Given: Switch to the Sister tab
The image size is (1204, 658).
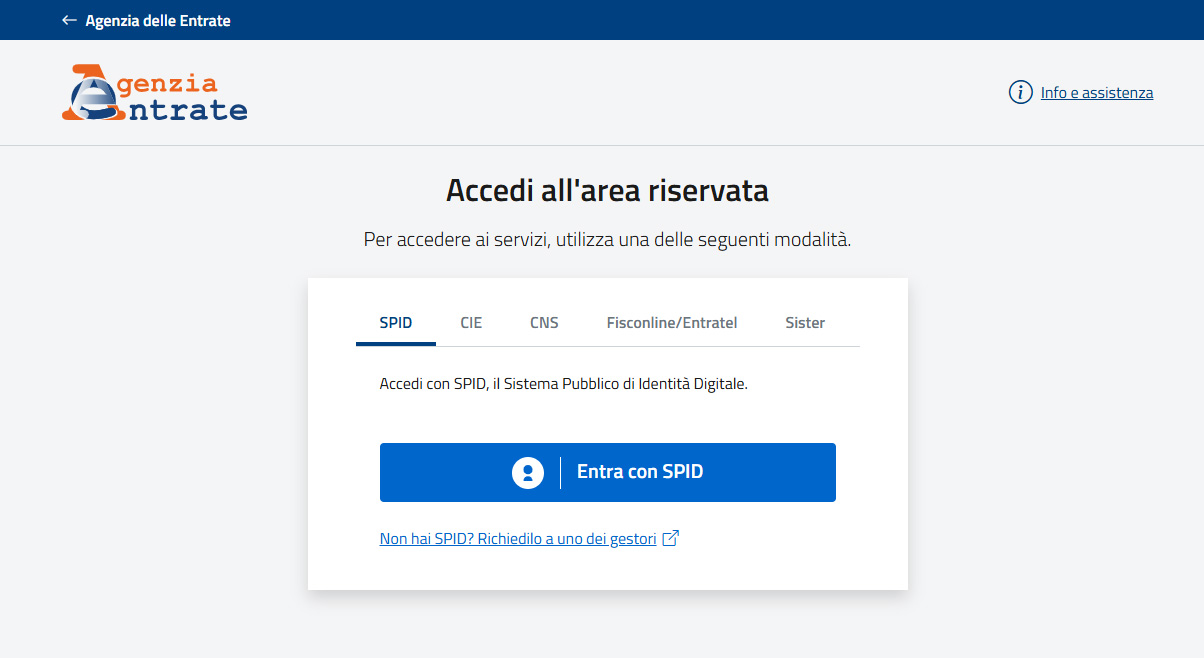Looking at the screenshot, I should pos(805,323).
